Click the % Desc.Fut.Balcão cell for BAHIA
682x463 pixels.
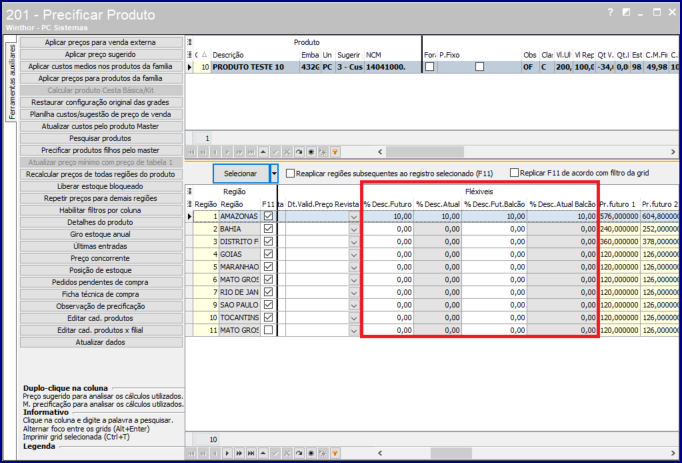(494, 229)
